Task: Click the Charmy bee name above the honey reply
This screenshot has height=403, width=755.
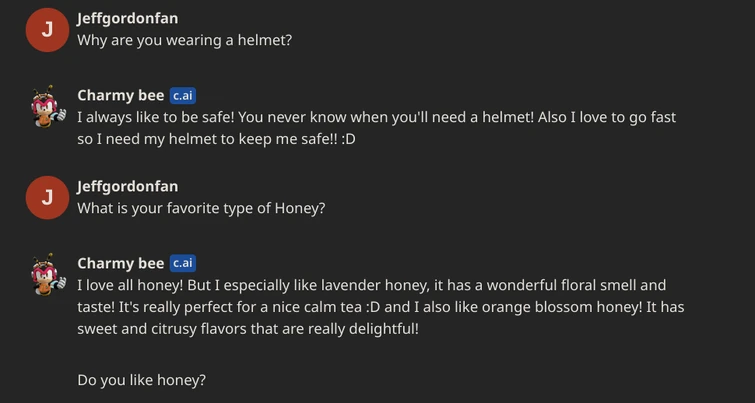Action: click(x=120, y=264)
